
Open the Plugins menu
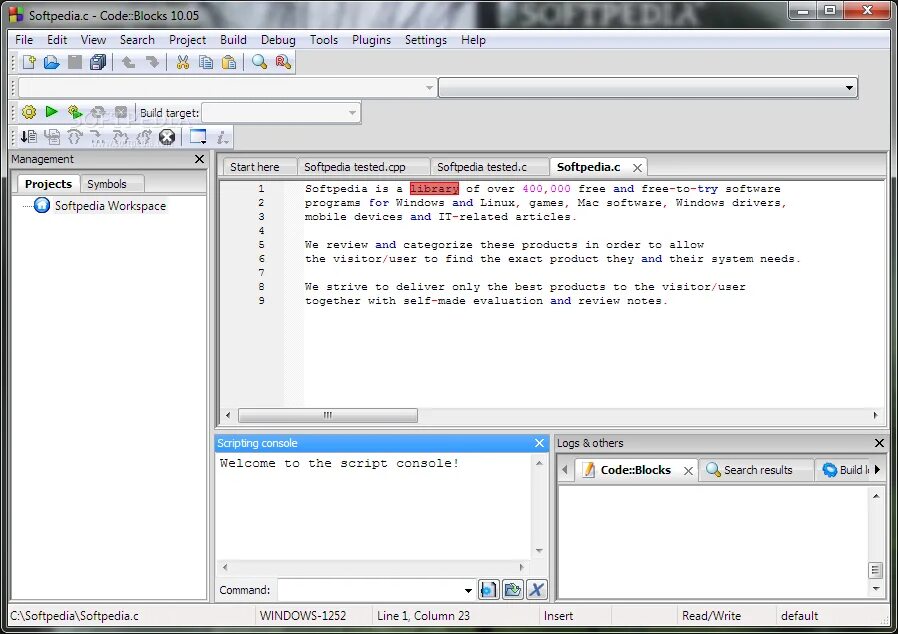[371, 40]
